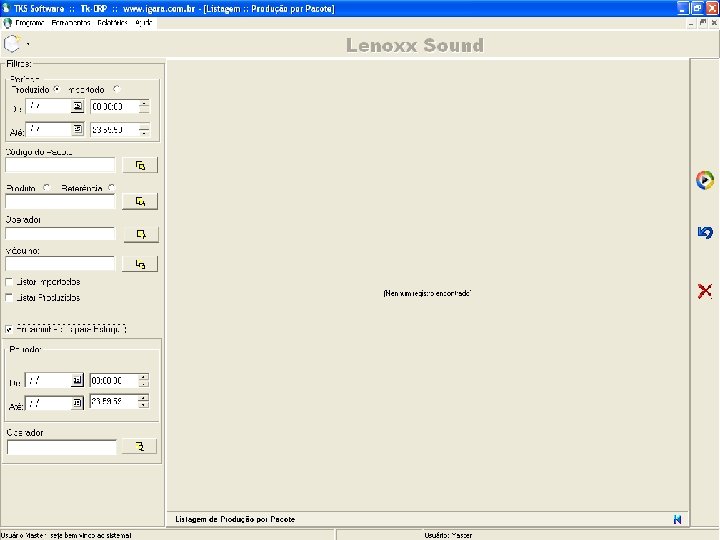Screen dimensions: 720x540
Task: Click the lower Período 00:00:00 time field
Action: pyautogui.click(x=114, y=380)
